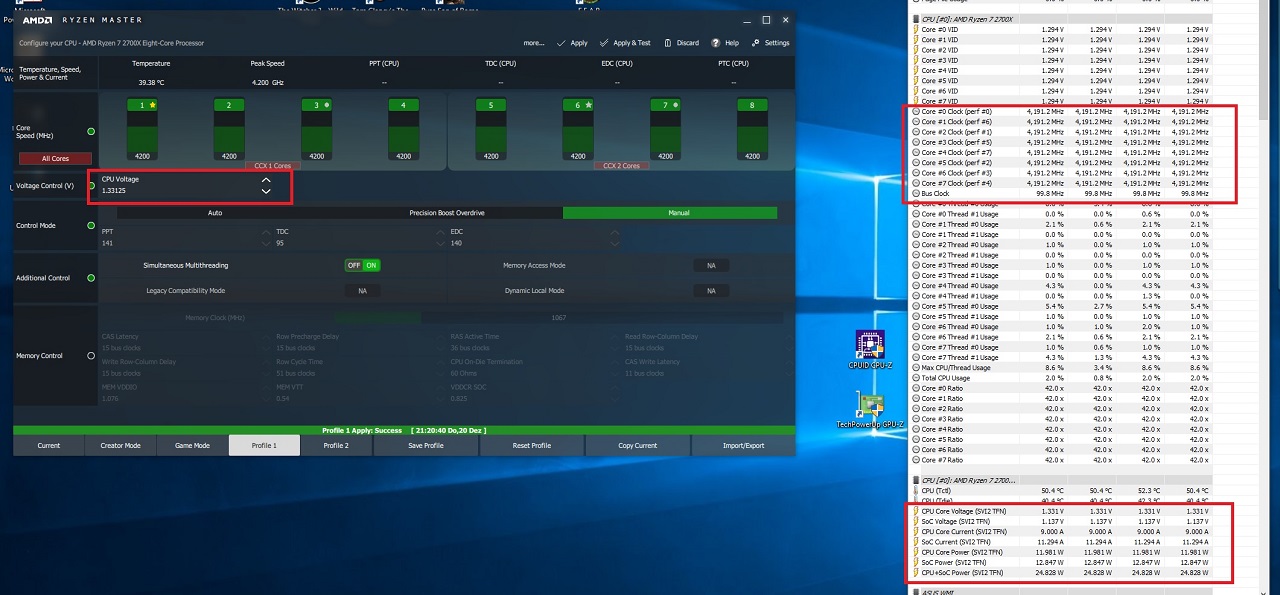Select Precision Boost Overdrive control mode

pyautogui.click(x=447, y=213)
